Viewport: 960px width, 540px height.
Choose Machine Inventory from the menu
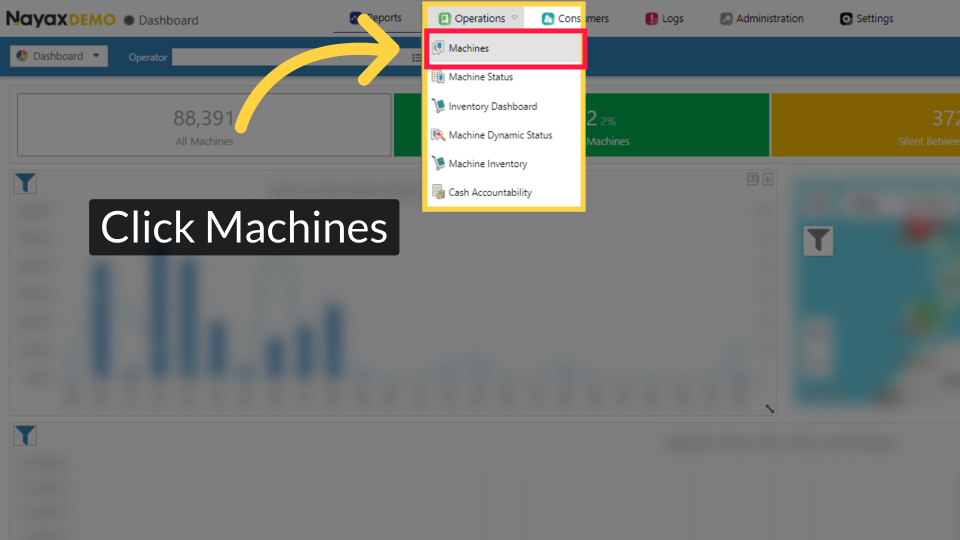tap(487, 164)
